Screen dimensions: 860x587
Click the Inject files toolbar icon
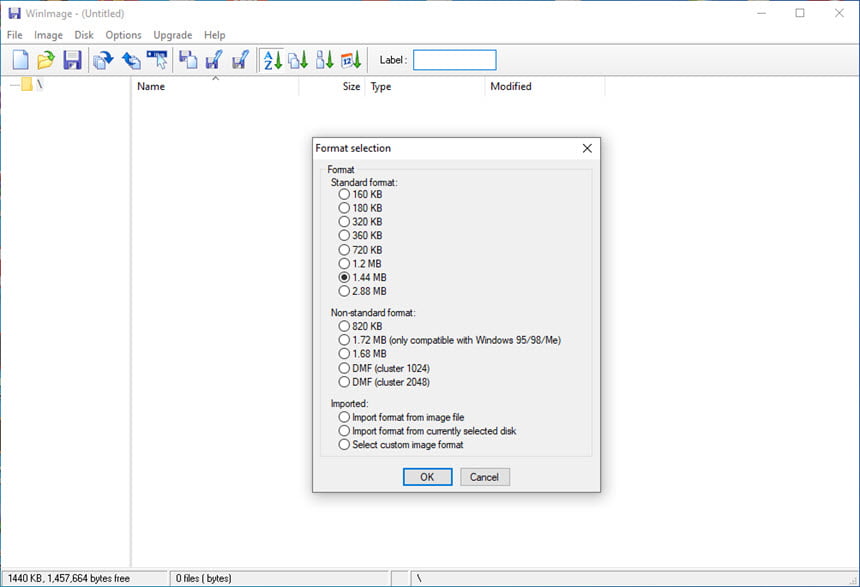(103, 60)
